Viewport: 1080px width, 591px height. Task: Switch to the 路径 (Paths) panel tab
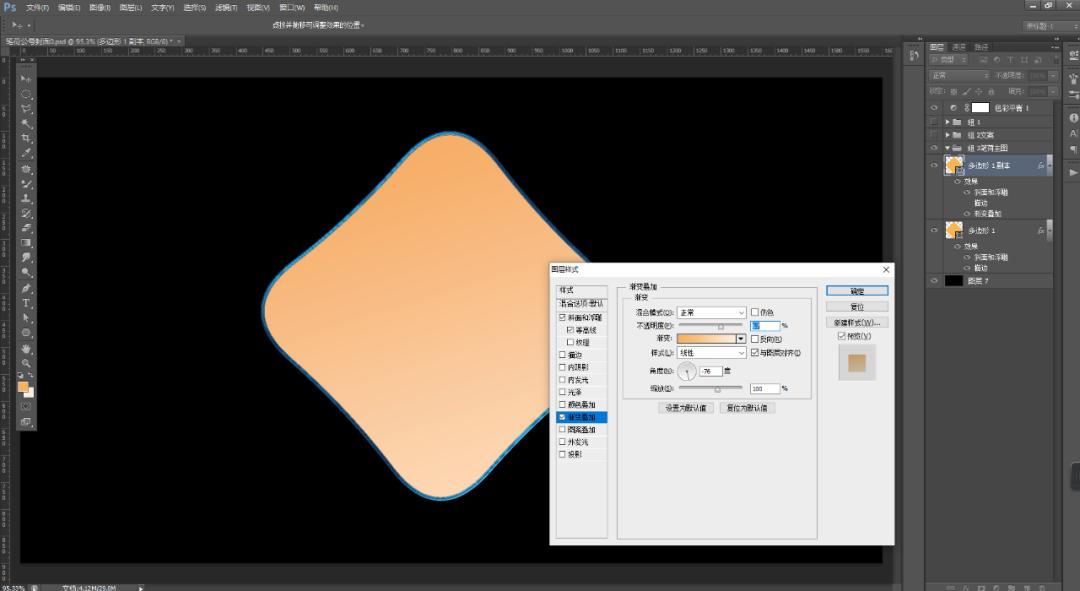(981, 46)
